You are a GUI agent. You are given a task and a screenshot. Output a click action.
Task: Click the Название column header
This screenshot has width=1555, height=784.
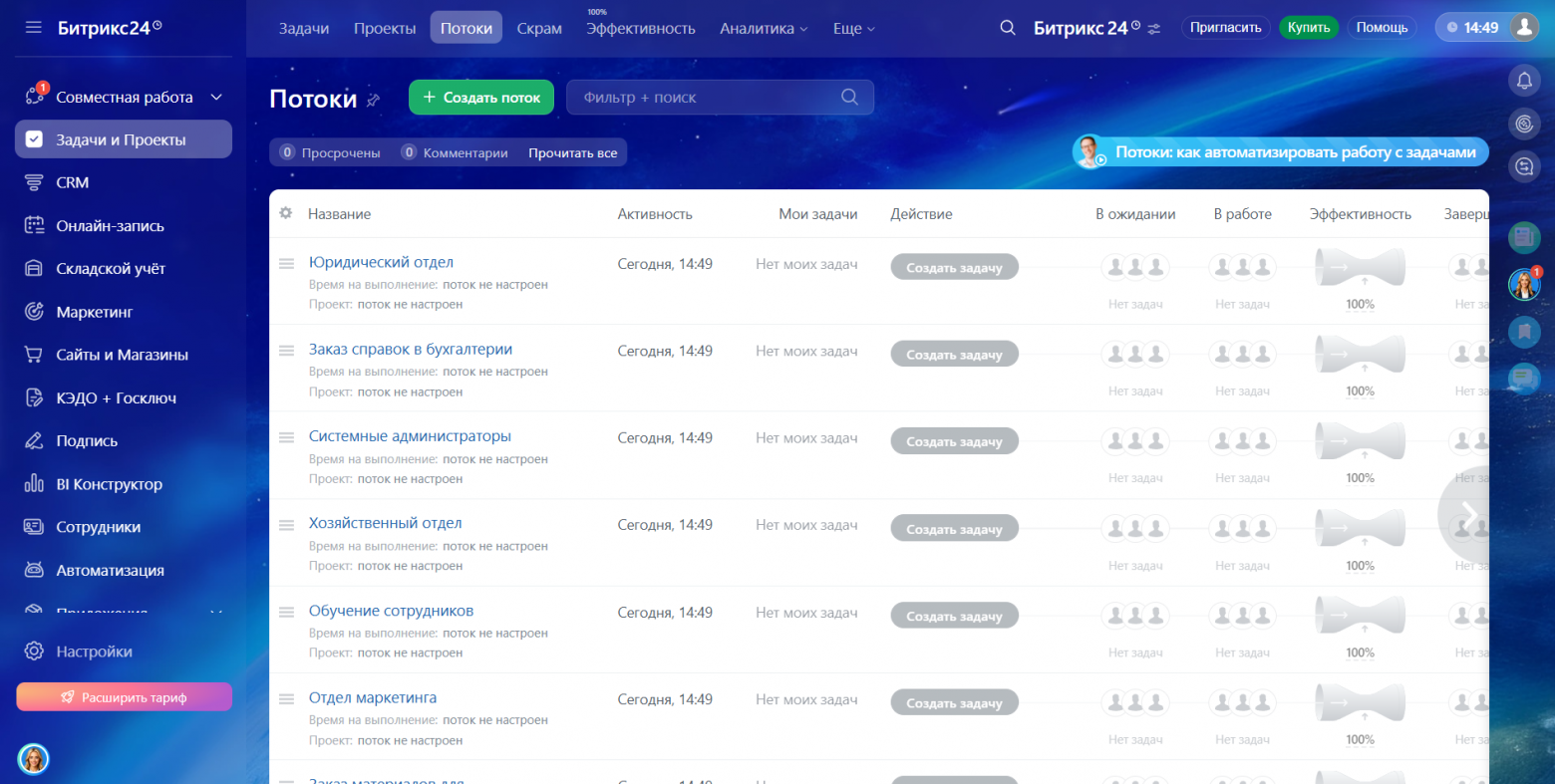(x=339, y=214)
